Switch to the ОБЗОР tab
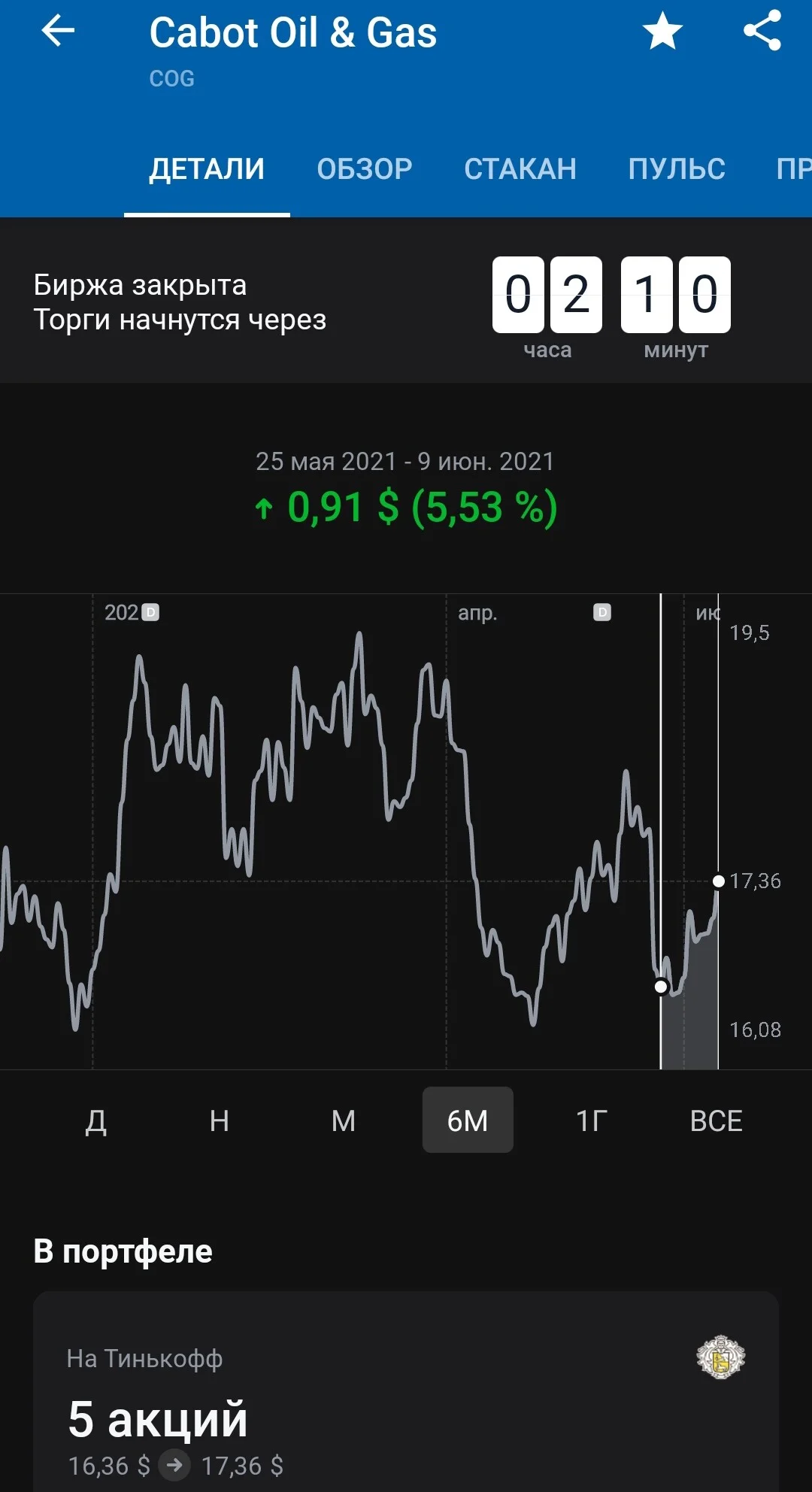 click(365, 169)
